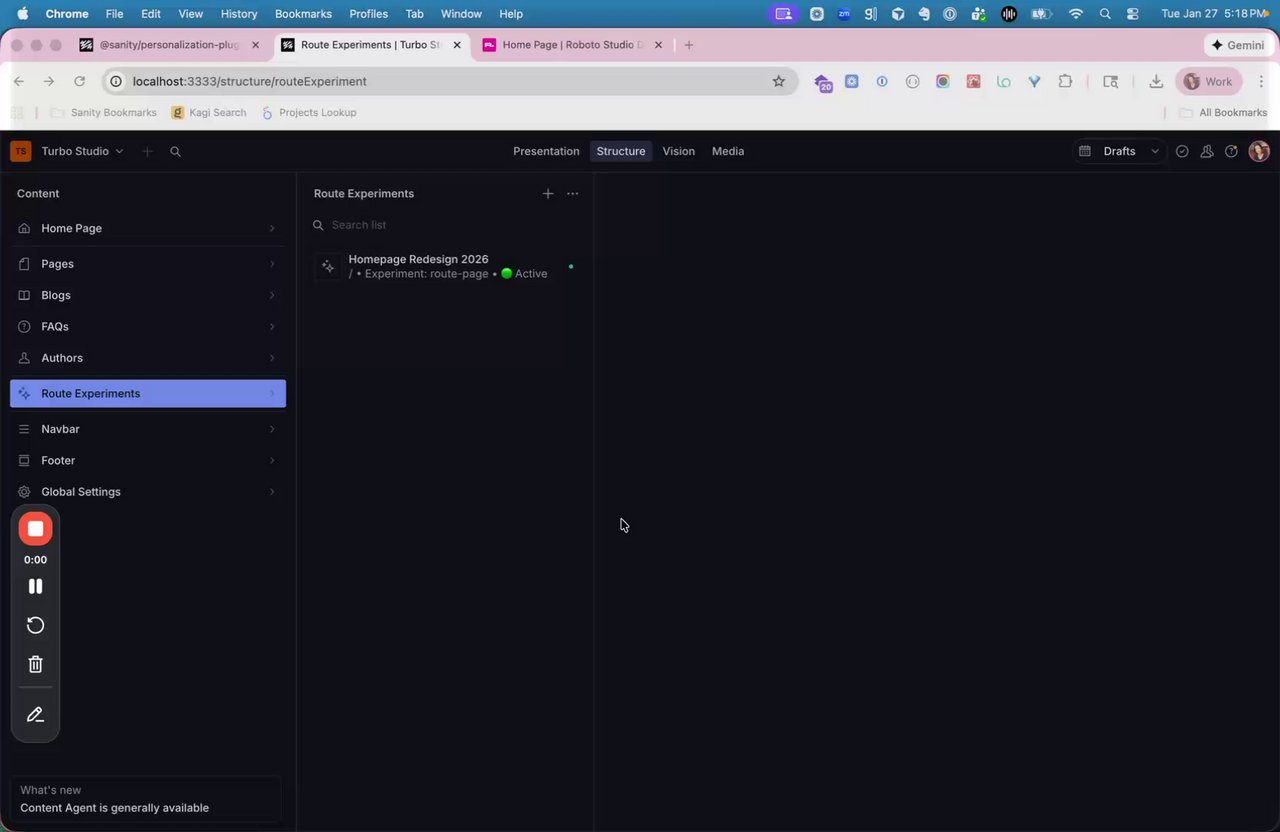This screenshot has height=832, width=1280.
Task: Pause the screen recording
Action: pos(35,587)
